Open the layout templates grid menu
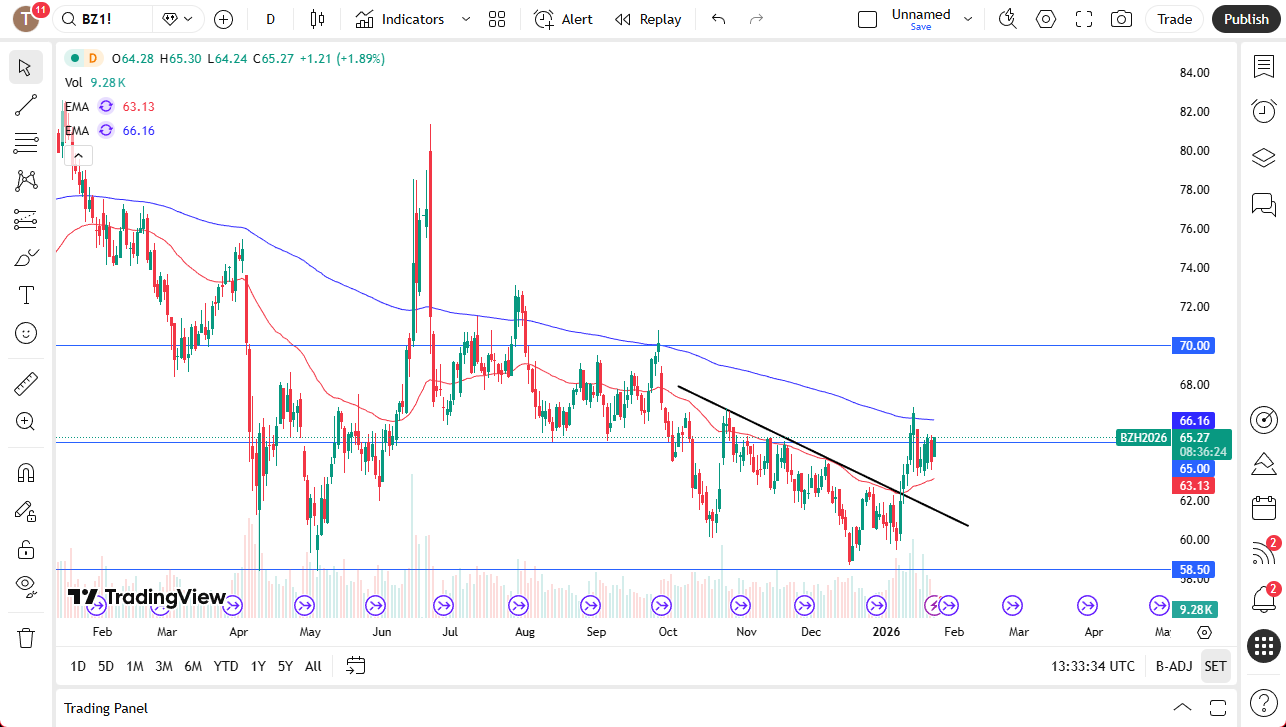1286x727 pixels. (x=497, y=19)
